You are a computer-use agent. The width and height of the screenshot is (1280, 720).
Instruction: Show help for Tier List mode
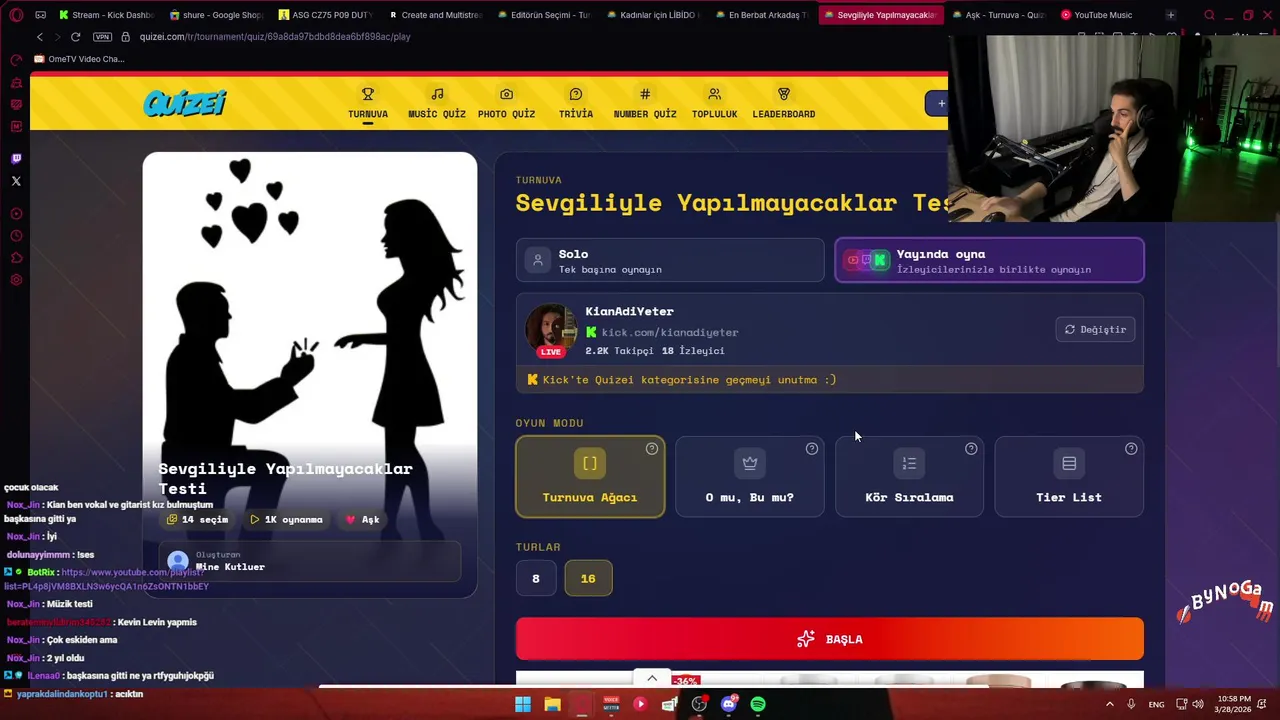1131,449
